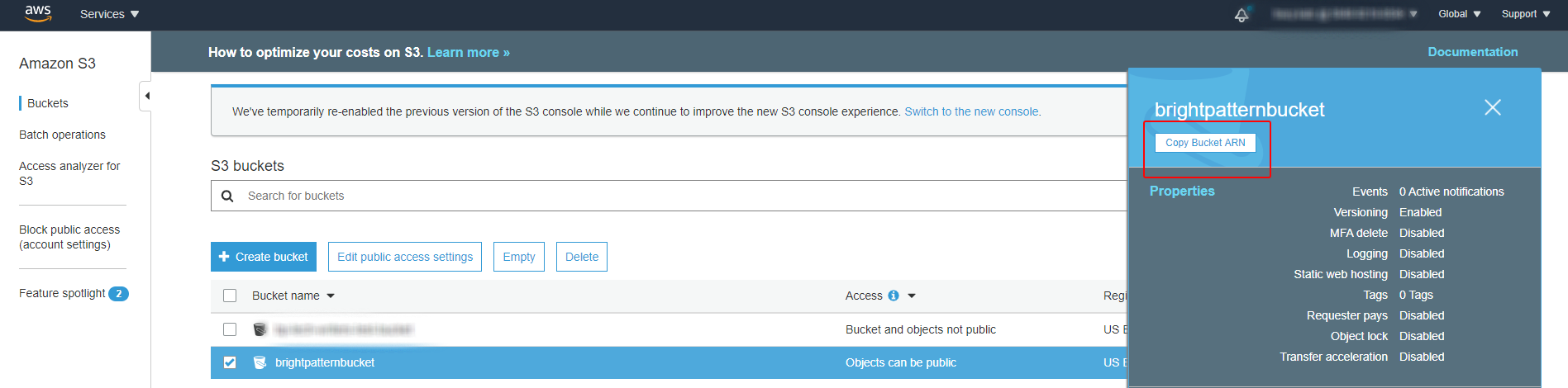Viewport: 1568px width, 388px height.
Task: Click the search magnifier icon
Action: [x=227, y=196]
